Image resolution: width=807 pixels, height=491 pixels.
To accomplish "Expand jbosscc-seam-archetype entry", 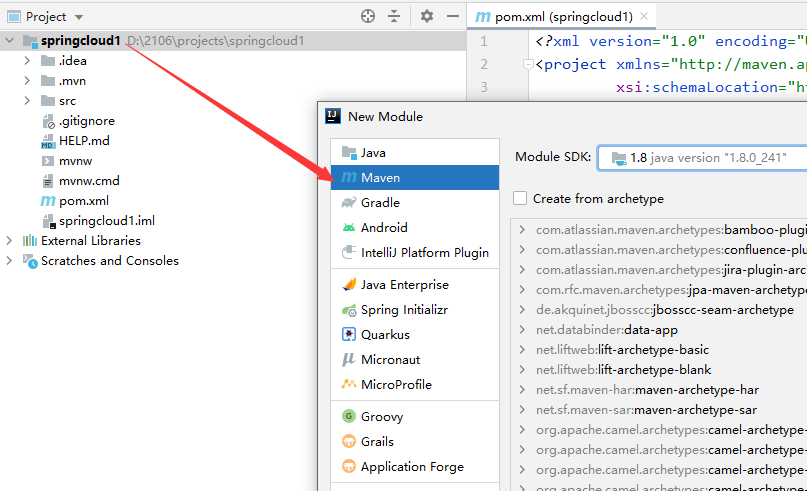I will (522, 310).
